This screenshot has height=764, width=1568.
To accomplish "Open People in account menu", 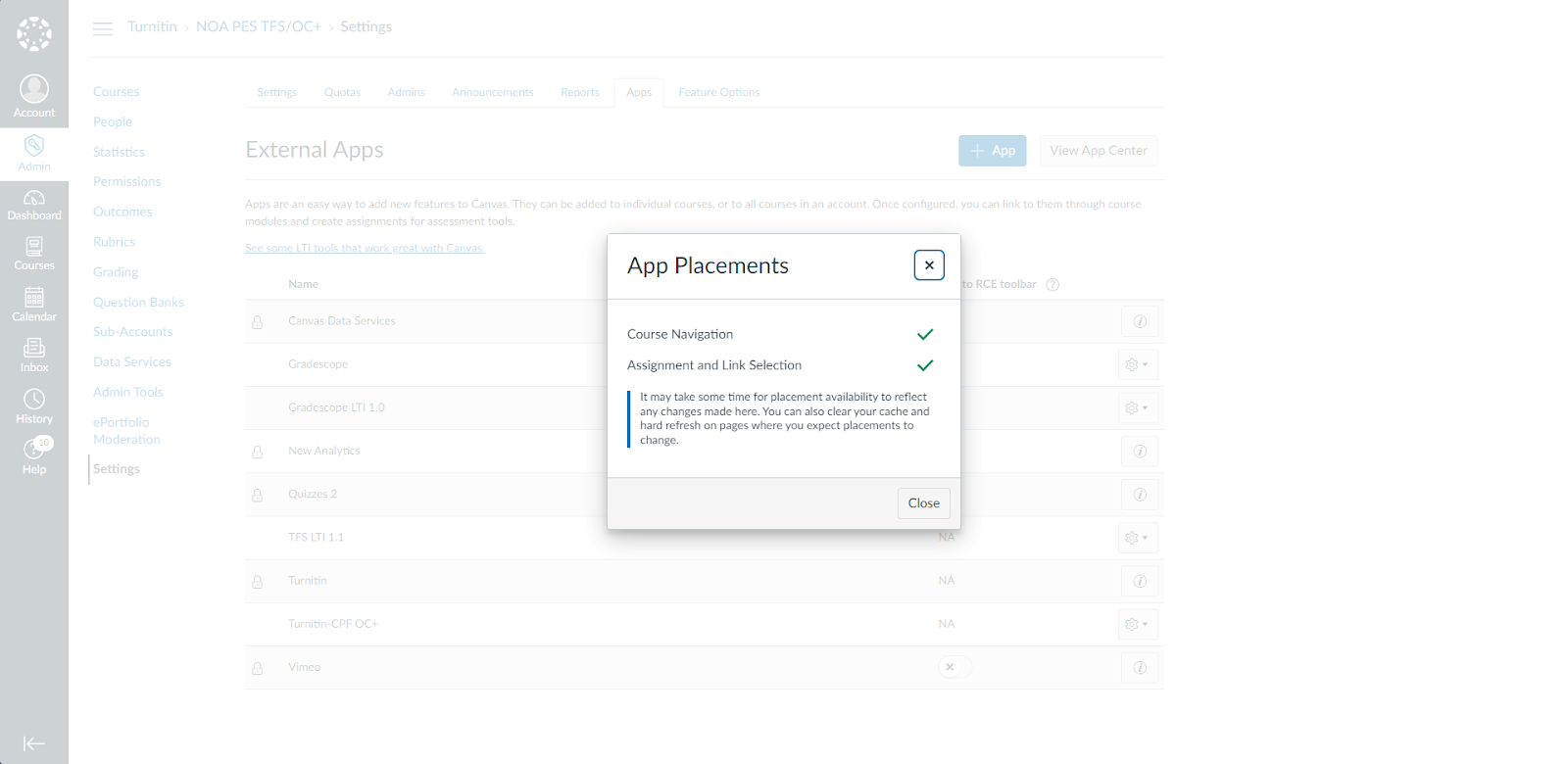I will point(113,122).
